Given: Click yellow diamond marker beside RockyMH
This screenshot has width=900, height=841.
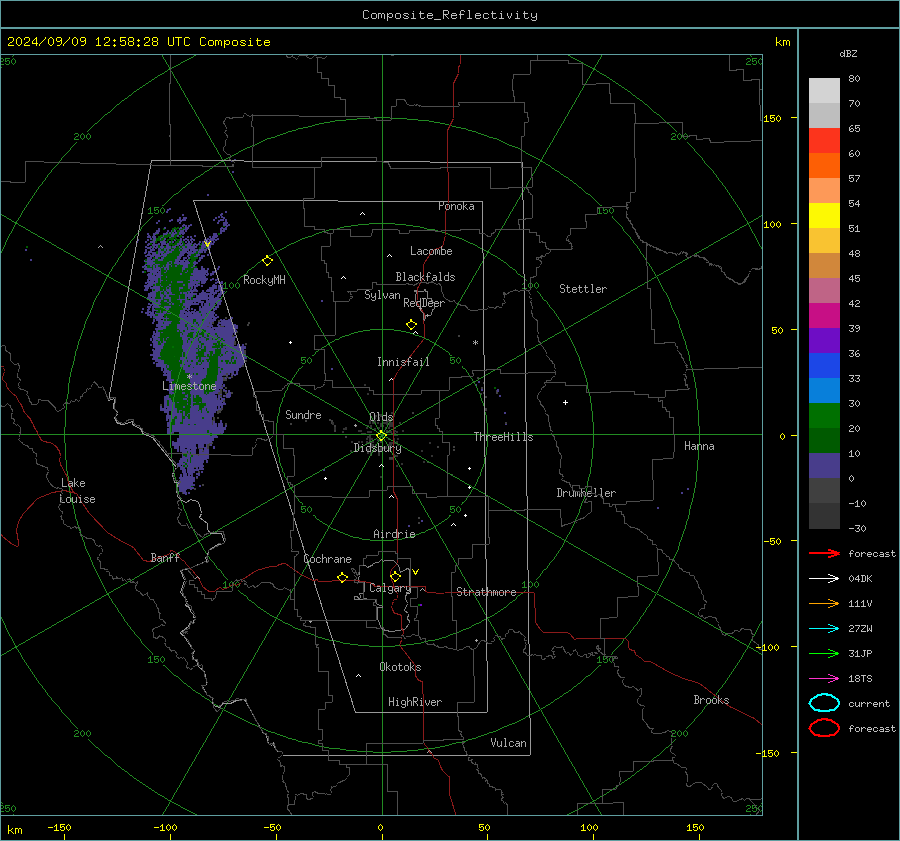Looking at the screenshot, I should tap(267, 261).
